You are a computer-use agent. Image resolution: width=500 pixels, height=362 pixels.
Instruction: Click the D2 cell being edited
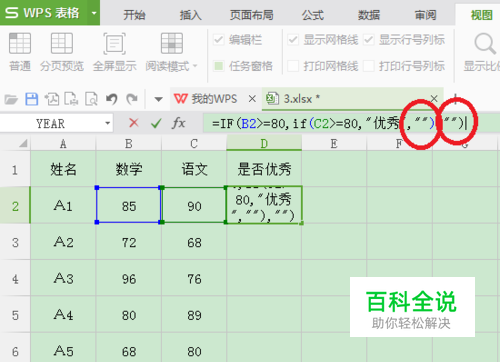tap(264, 205)
